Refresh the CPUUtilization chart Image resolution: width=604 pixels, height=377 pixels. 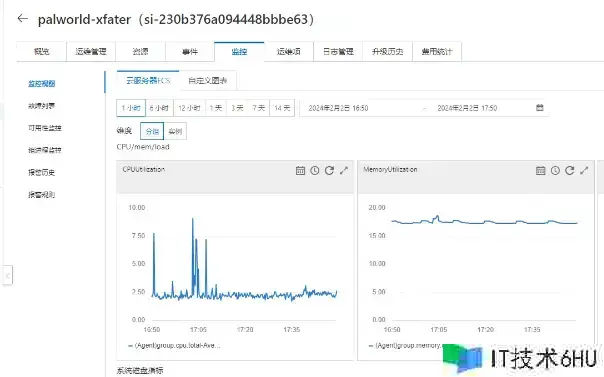point(329,170)
